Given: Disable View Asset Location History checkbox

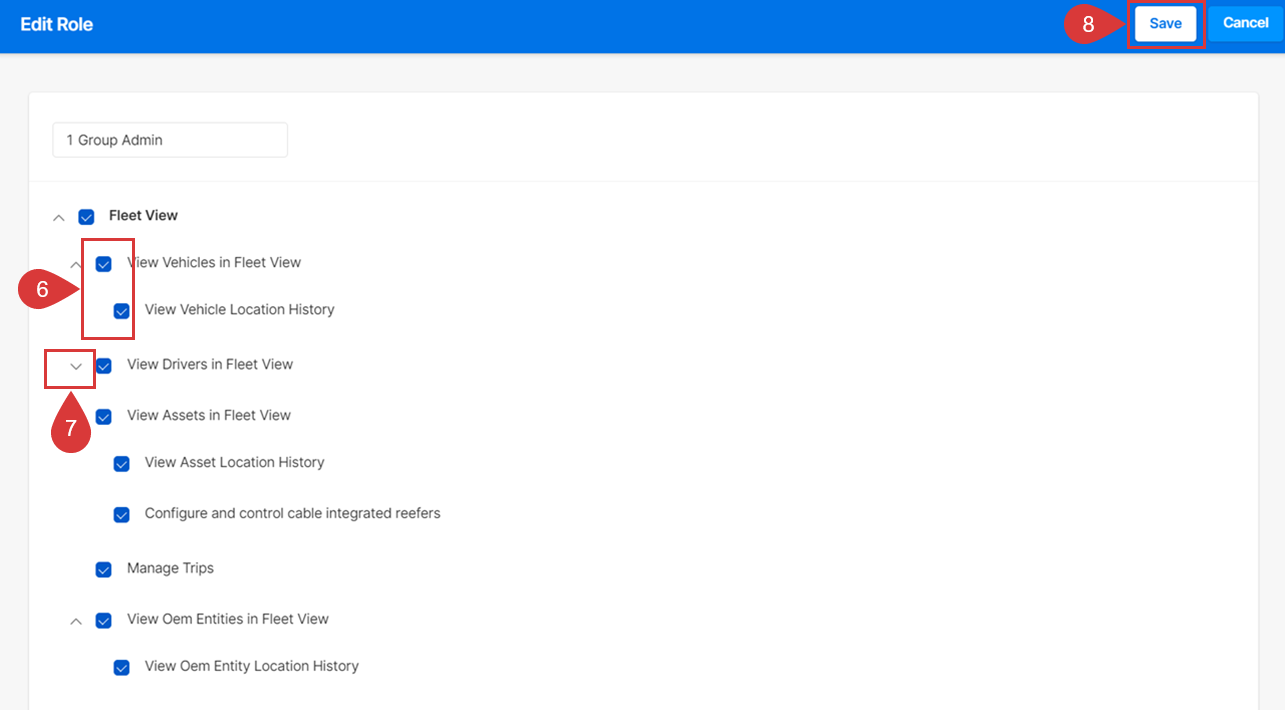Looking at the screenshot, I should click(x=122, y=464).
